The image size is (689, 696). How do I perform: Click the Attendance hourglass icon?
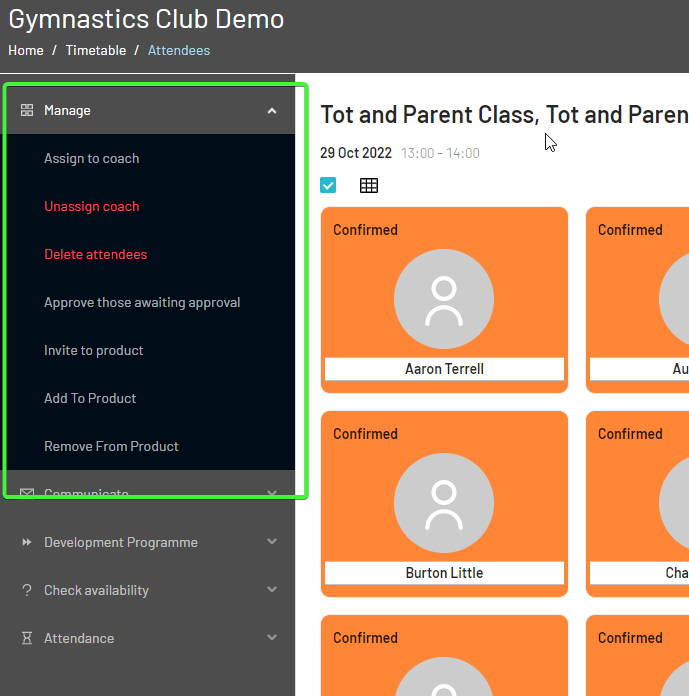click(x=27, y=638)
